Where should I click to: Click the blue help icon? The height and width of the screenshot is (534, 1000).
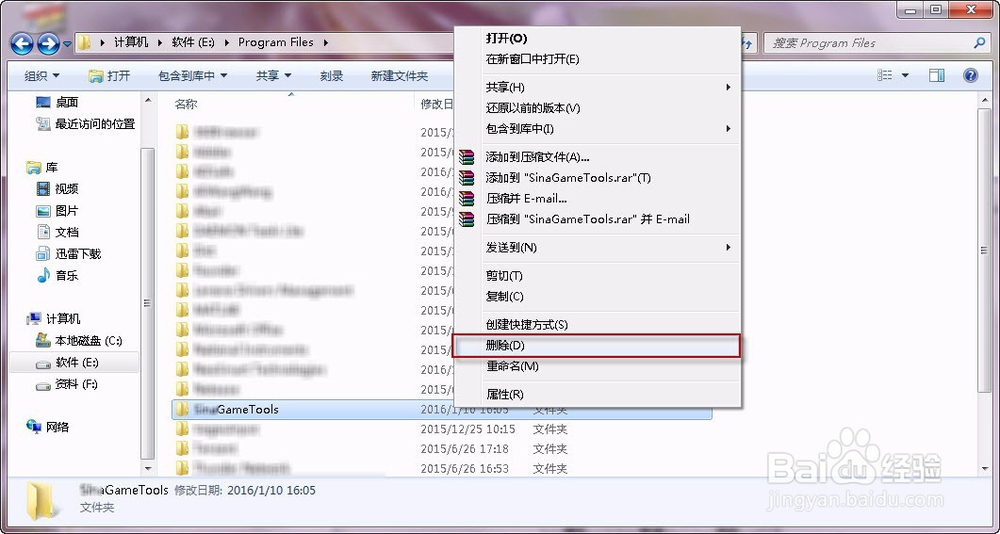[970, 76]
